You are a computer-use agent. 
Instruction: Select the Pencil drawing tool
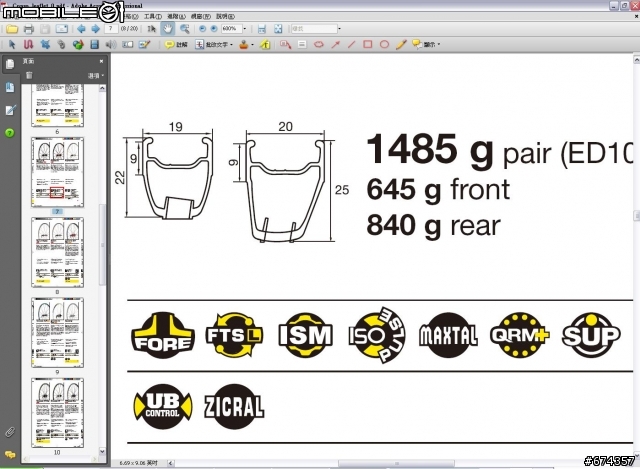coord(401,44)
